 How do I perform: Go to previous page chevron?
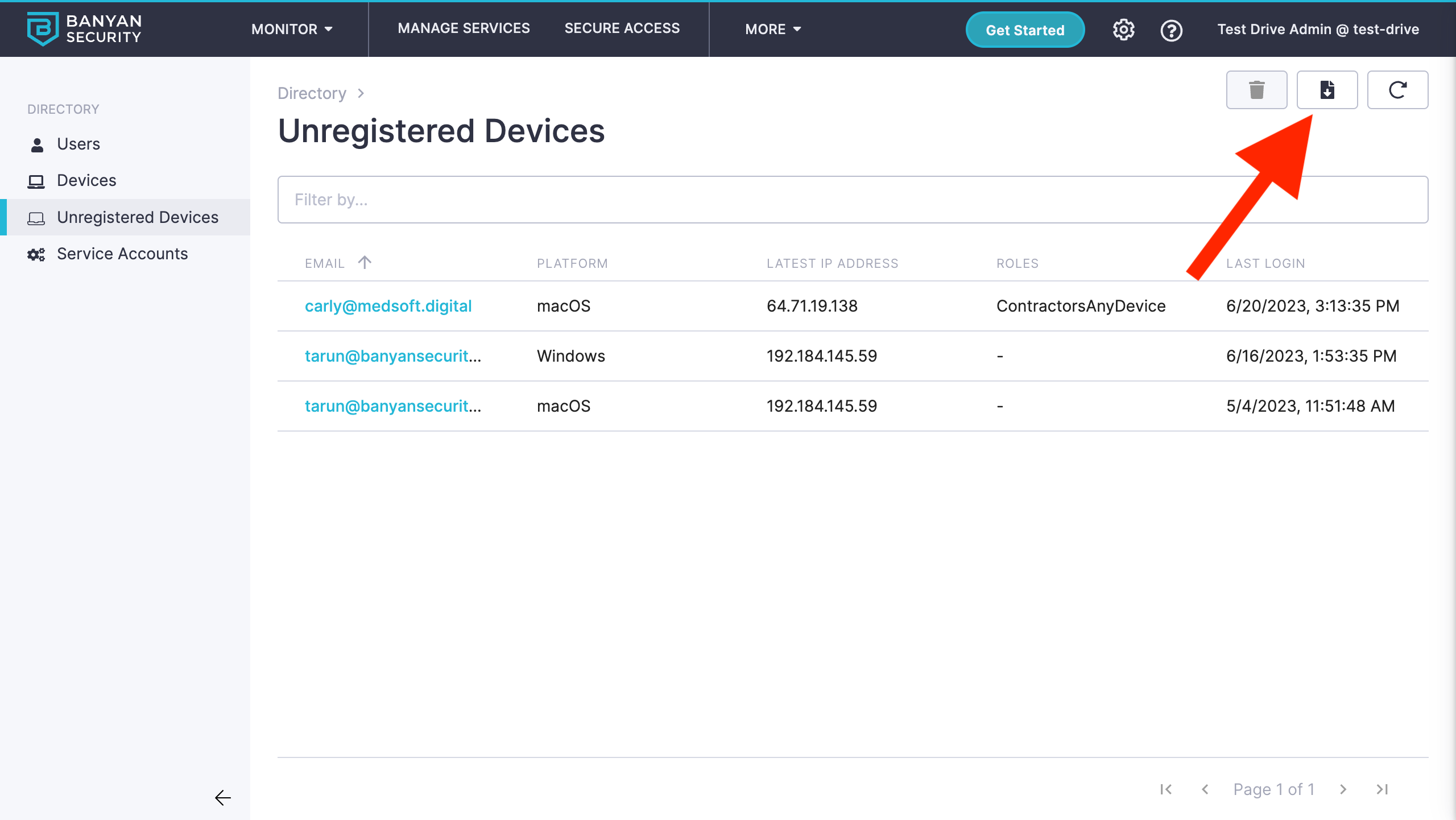(x=1205, y=789)
